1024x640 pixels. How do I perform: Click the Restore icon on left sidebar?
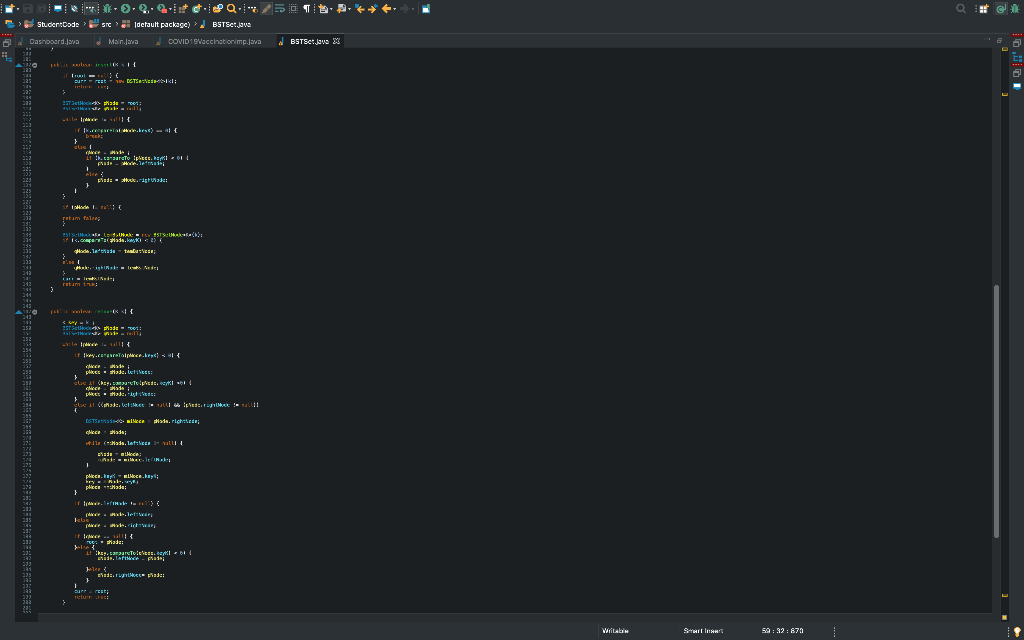7,42
